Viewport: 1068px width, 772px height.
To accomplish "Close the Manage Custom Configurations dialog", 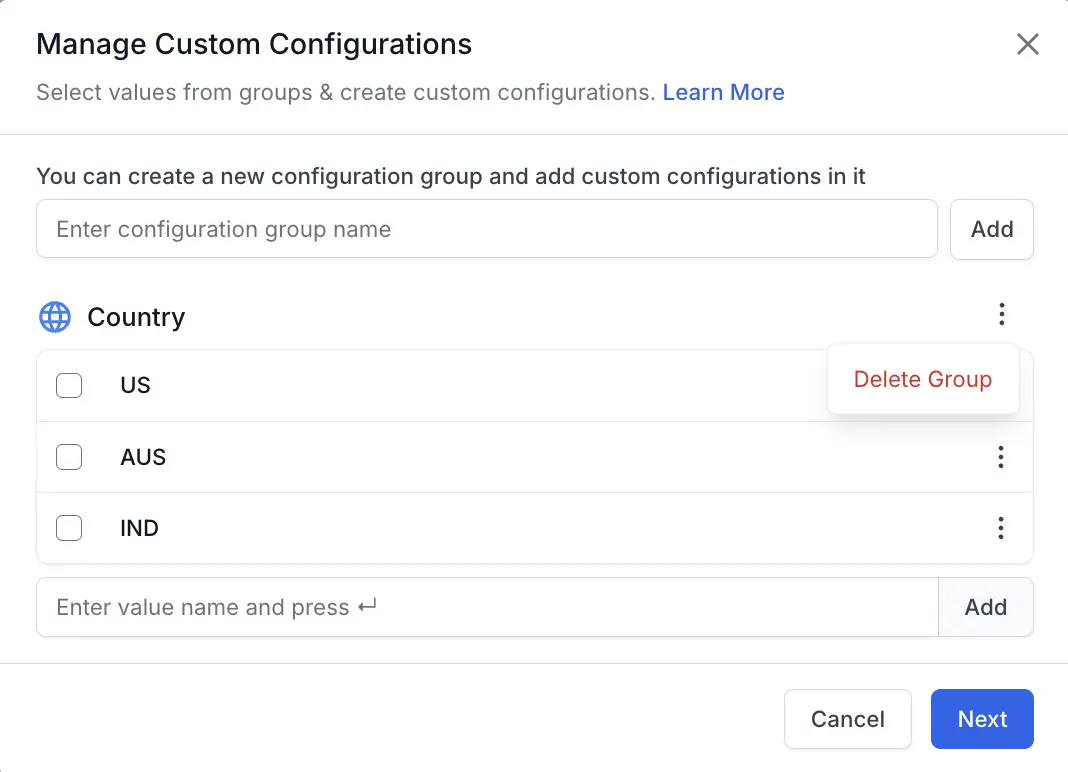I will 1027,44.
